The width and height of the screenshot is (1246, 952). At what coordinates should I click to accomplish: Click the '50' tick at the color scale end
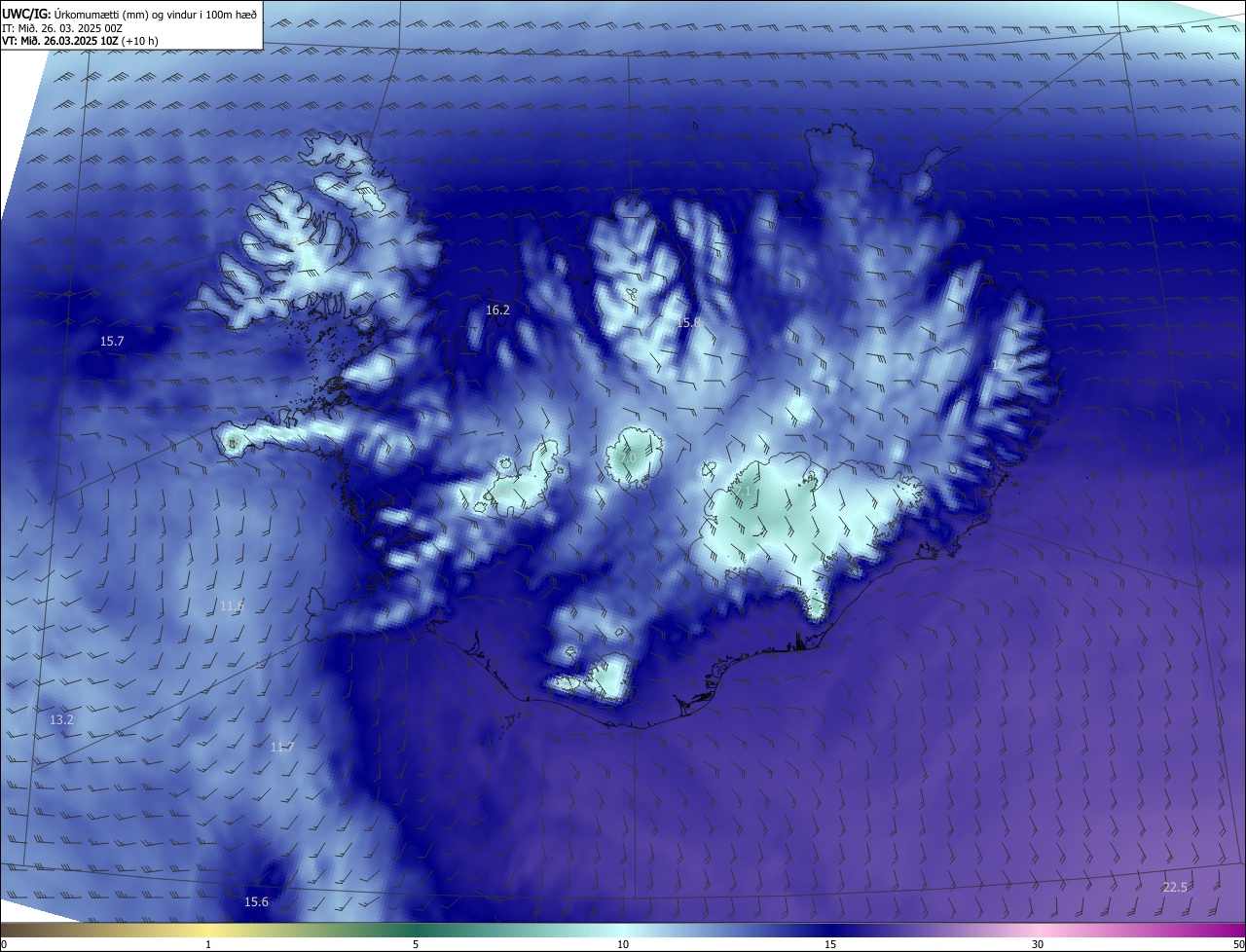[x=1237, y=944]
